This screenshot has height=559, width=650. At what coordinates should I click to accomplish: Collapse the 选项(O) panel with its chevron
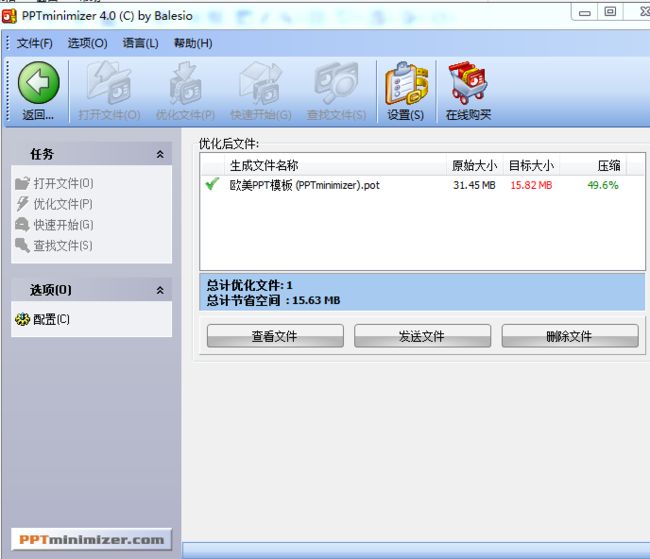(x=160, y=290)
